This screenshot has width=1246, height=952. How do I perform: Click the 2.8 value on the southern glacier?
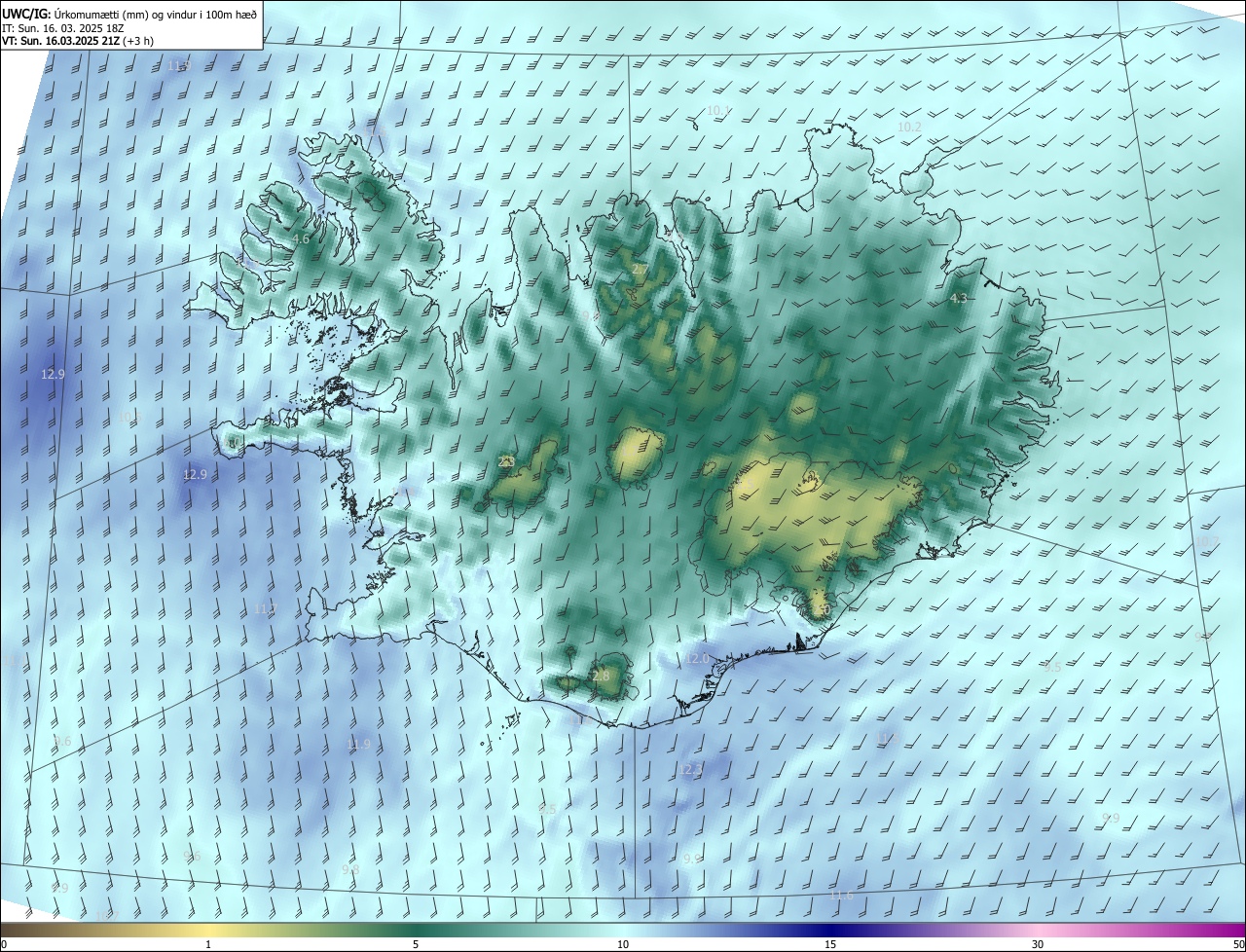click(601, 677)
